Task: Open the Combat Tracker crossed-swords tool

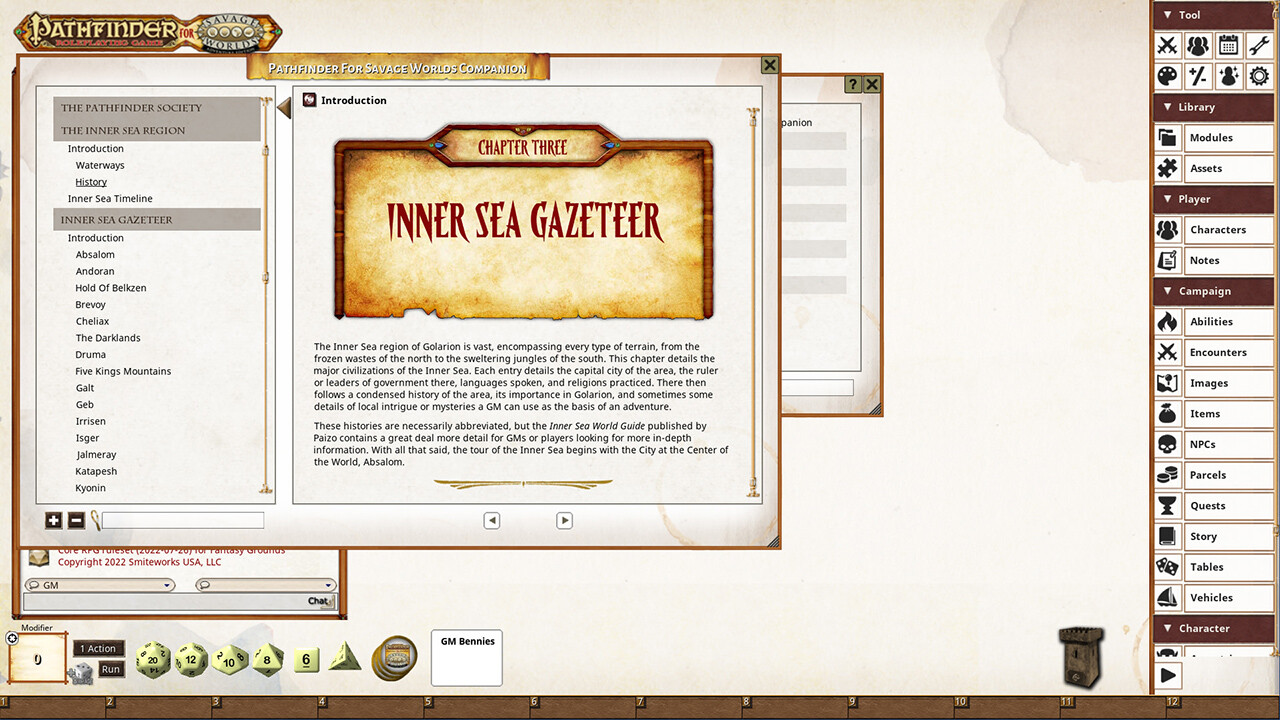Action: [x=1167, y=45]
